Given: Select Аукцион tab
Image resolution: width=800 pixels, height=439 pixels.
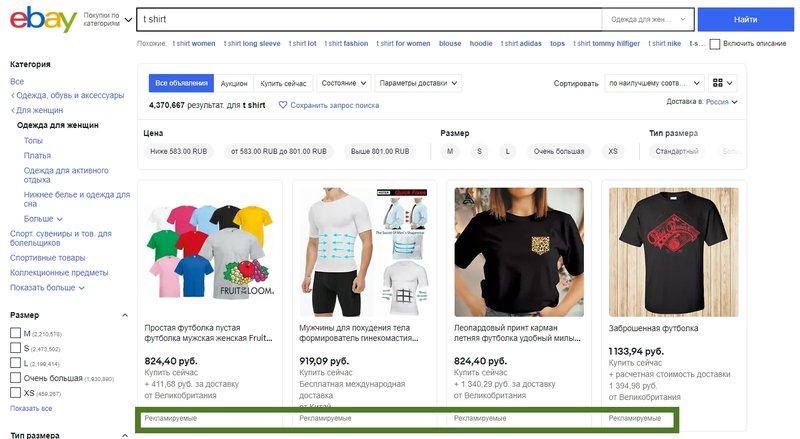Looking at the screenshot, I should pos(234,83).
